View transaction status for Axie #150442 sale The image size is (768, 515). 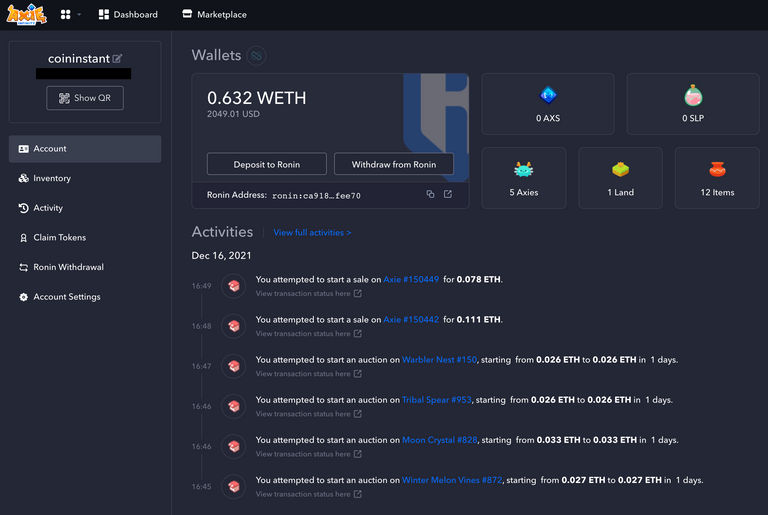click(x=309, y=334)
